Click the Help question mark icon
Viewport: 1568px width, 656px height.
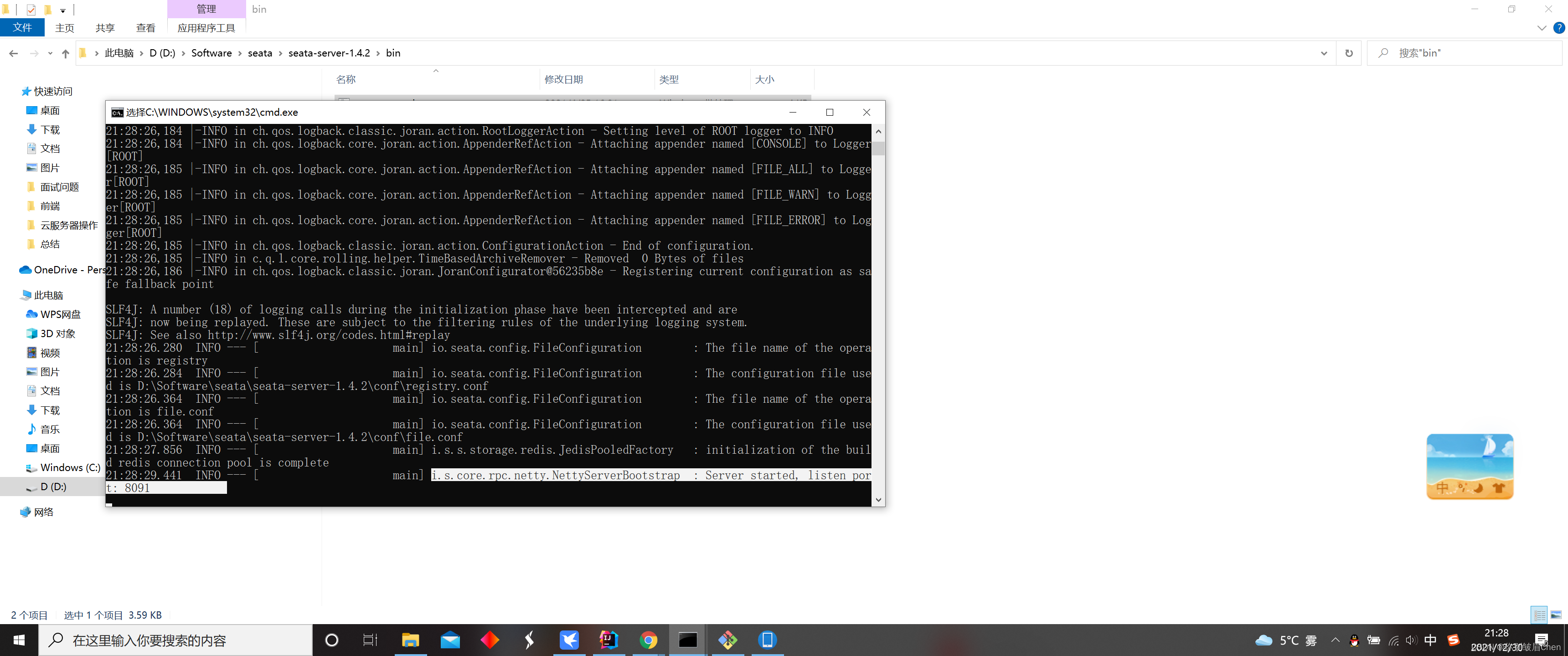click(x=1559, y=27)
